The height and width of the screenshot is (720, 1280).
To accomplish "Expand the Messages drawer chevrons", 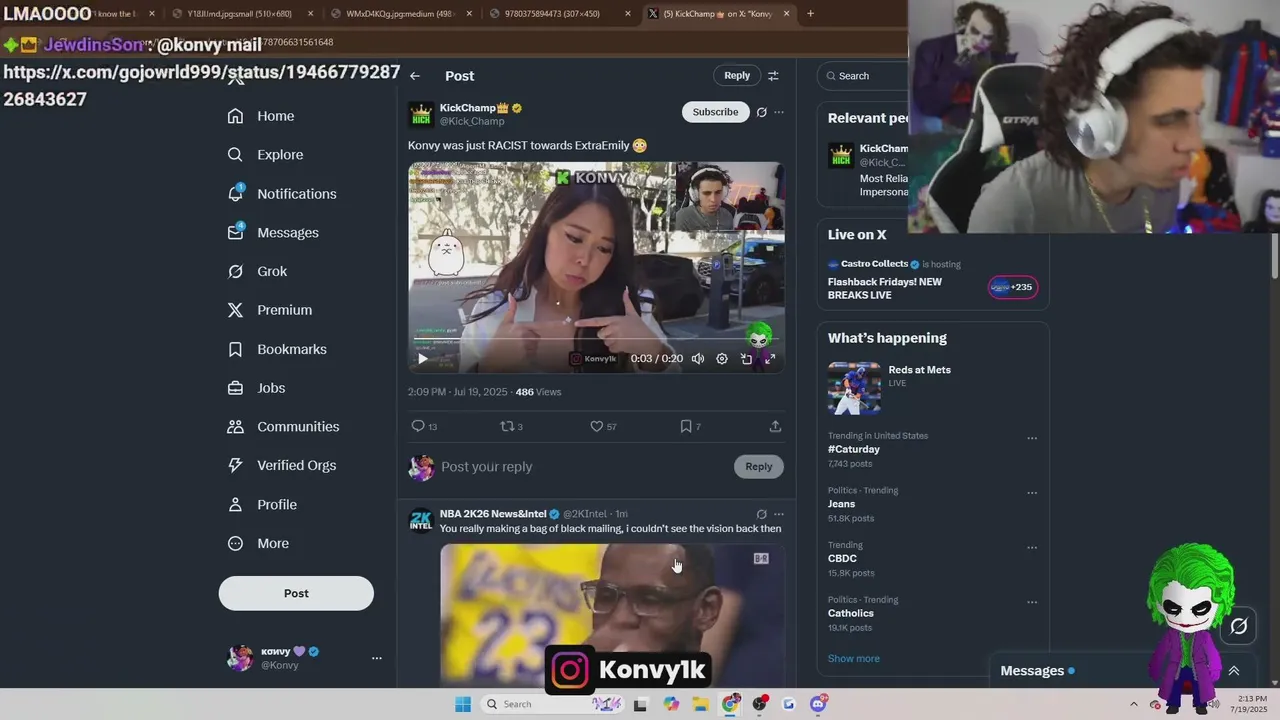I will click(x=1234, y=671).
